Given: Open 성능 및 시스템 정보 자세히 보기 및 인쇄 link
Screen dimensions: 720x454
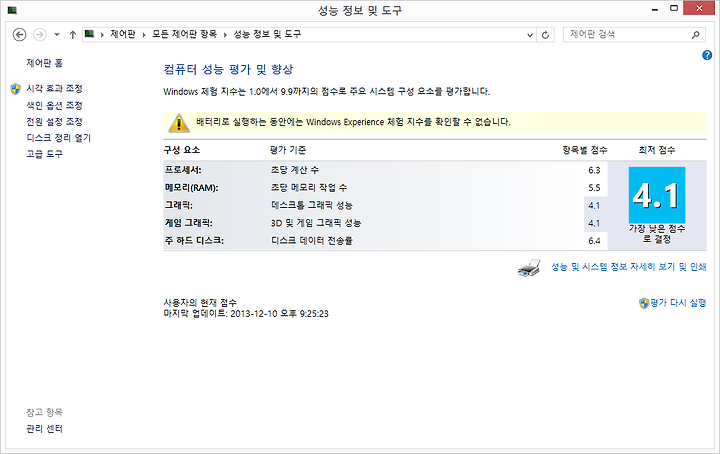Looking at the screenshot, I should (629, 267).
